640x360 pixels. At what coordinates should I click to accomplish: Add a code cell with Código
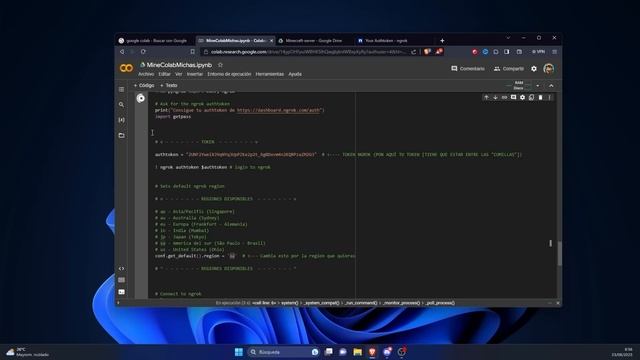144,85
